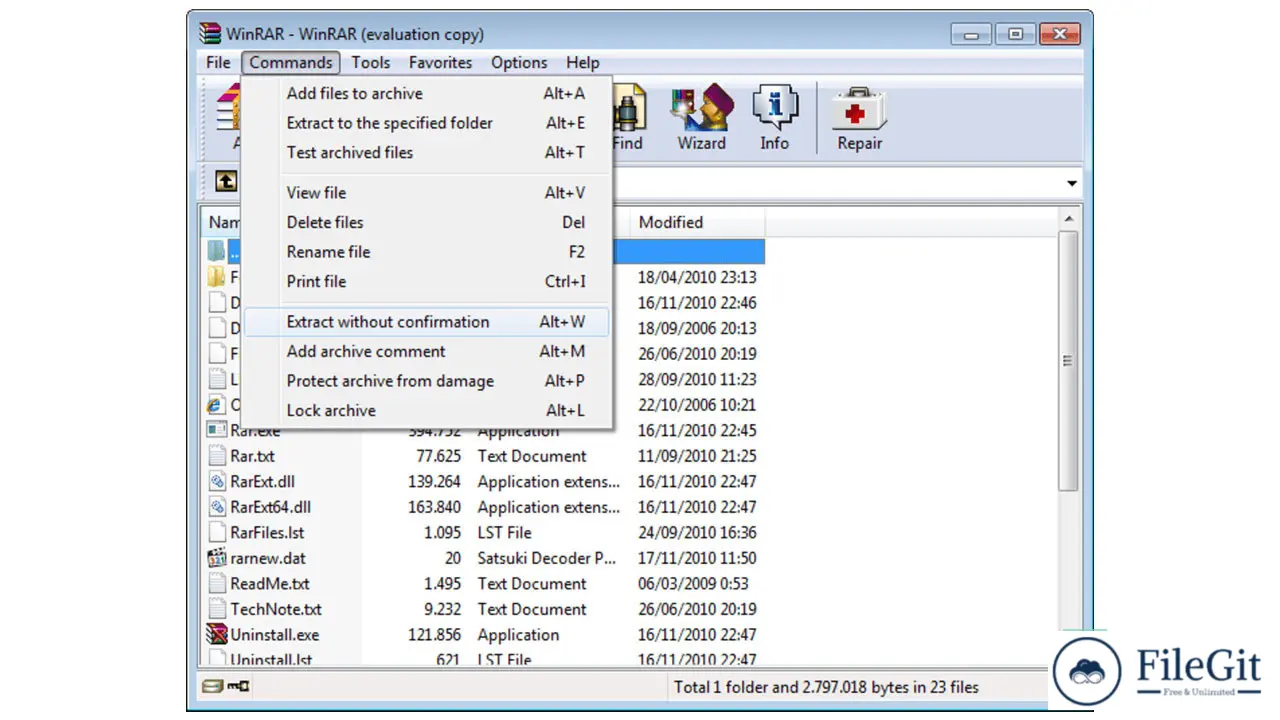1280x720 pixels.
Task: Open the address bar dropdown arrow
Action: point(1072,183)
